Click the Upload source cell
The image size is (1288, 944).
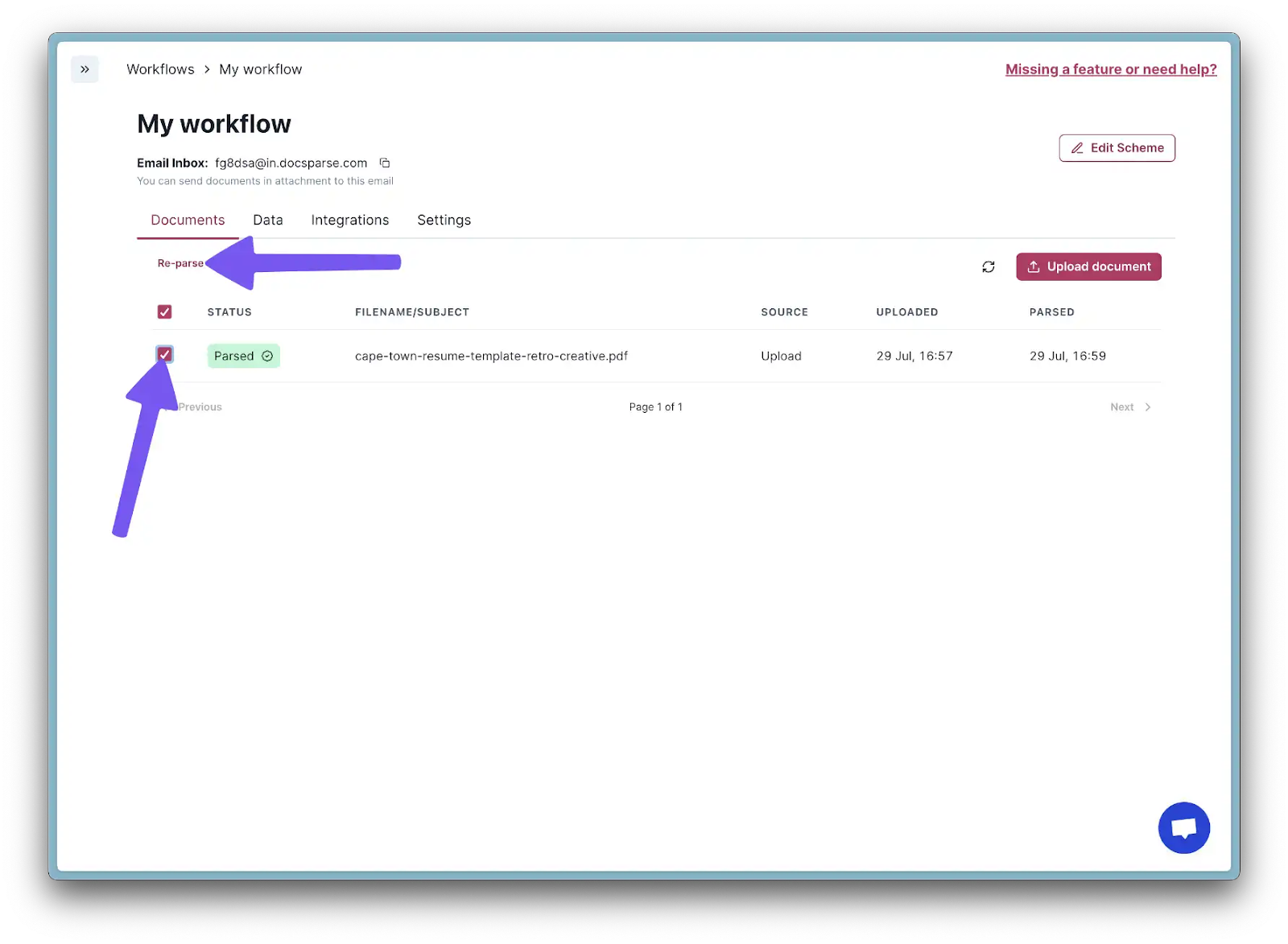click(x=781, y=356)
